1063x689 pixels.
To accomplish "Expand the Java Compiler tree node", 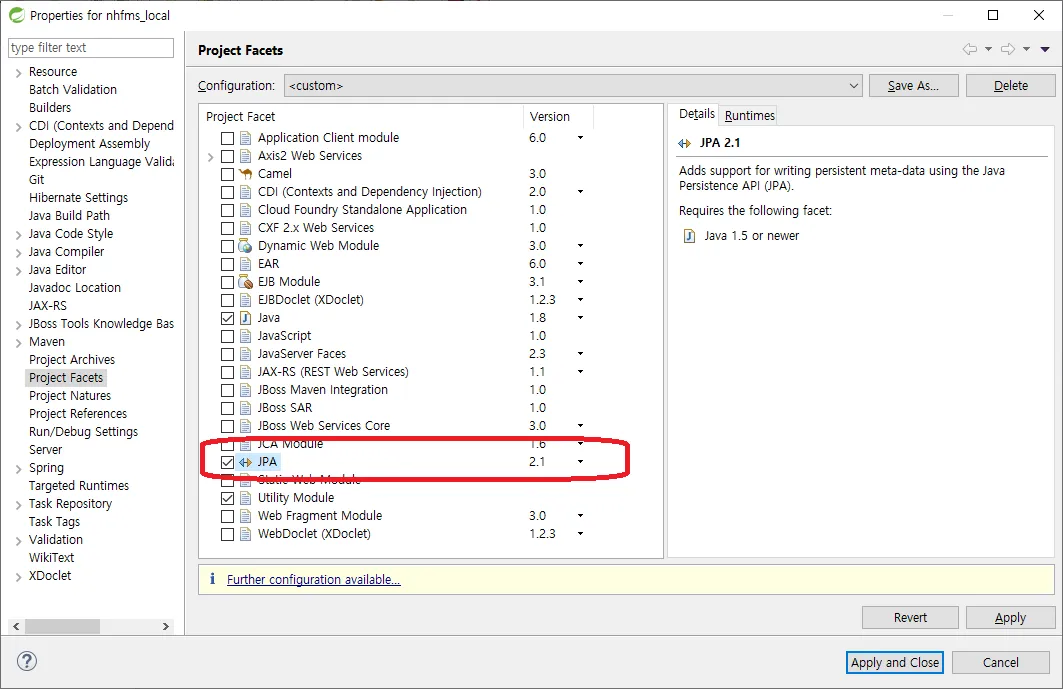I will (x=18, y=252).
